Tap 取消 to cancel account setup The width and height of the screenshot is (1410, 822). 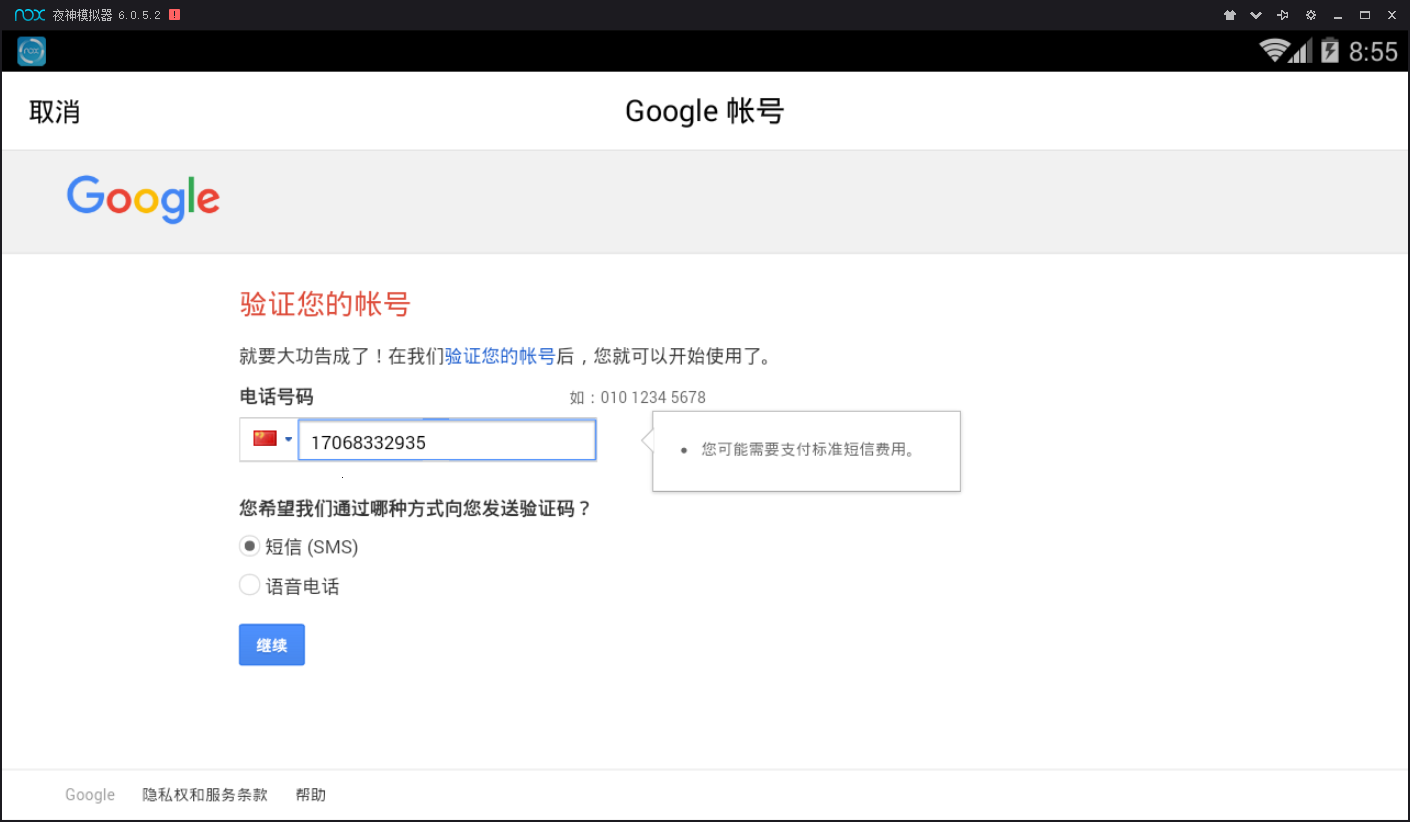55,111
